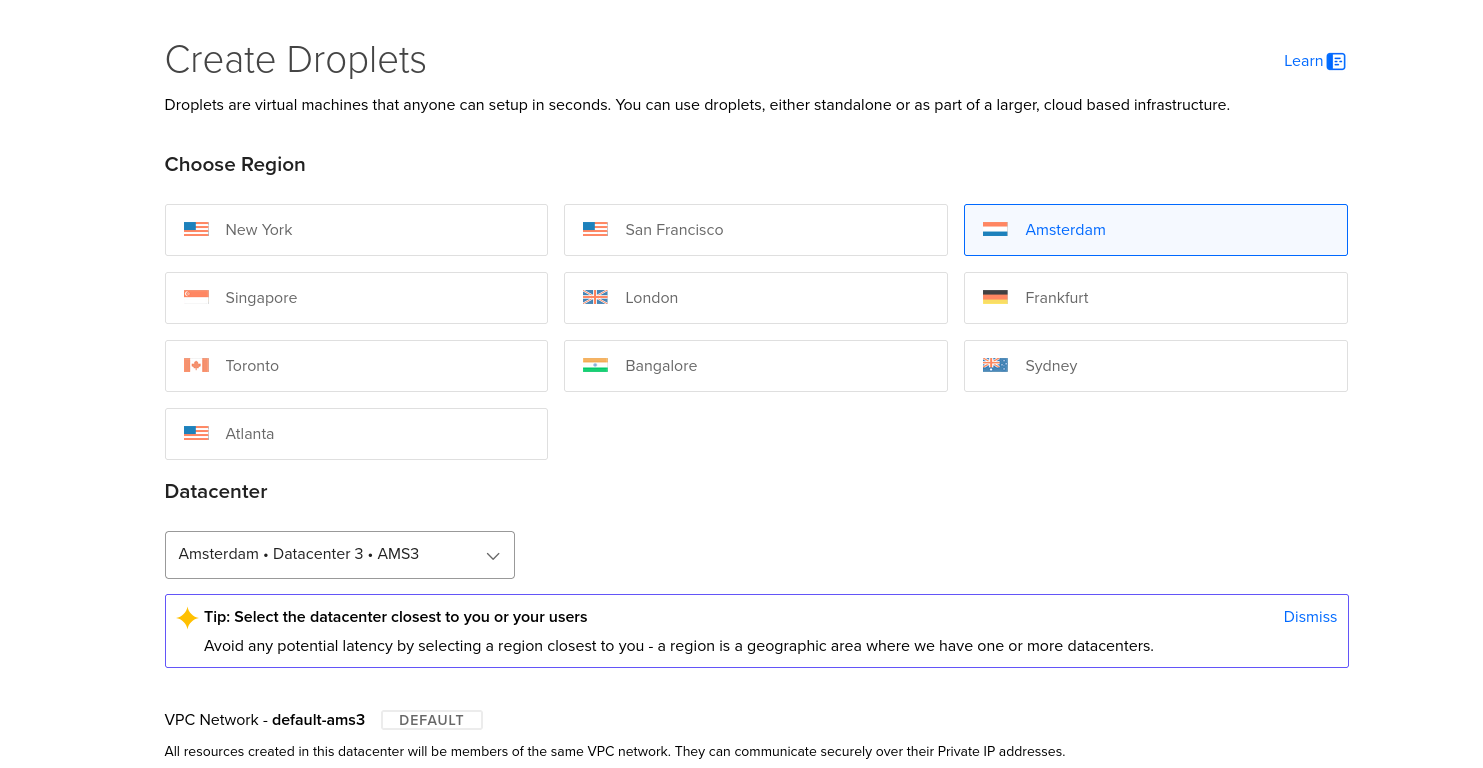
Task: Click the Australian flag icon beside Sydney
Action: (x=995, y=365)
